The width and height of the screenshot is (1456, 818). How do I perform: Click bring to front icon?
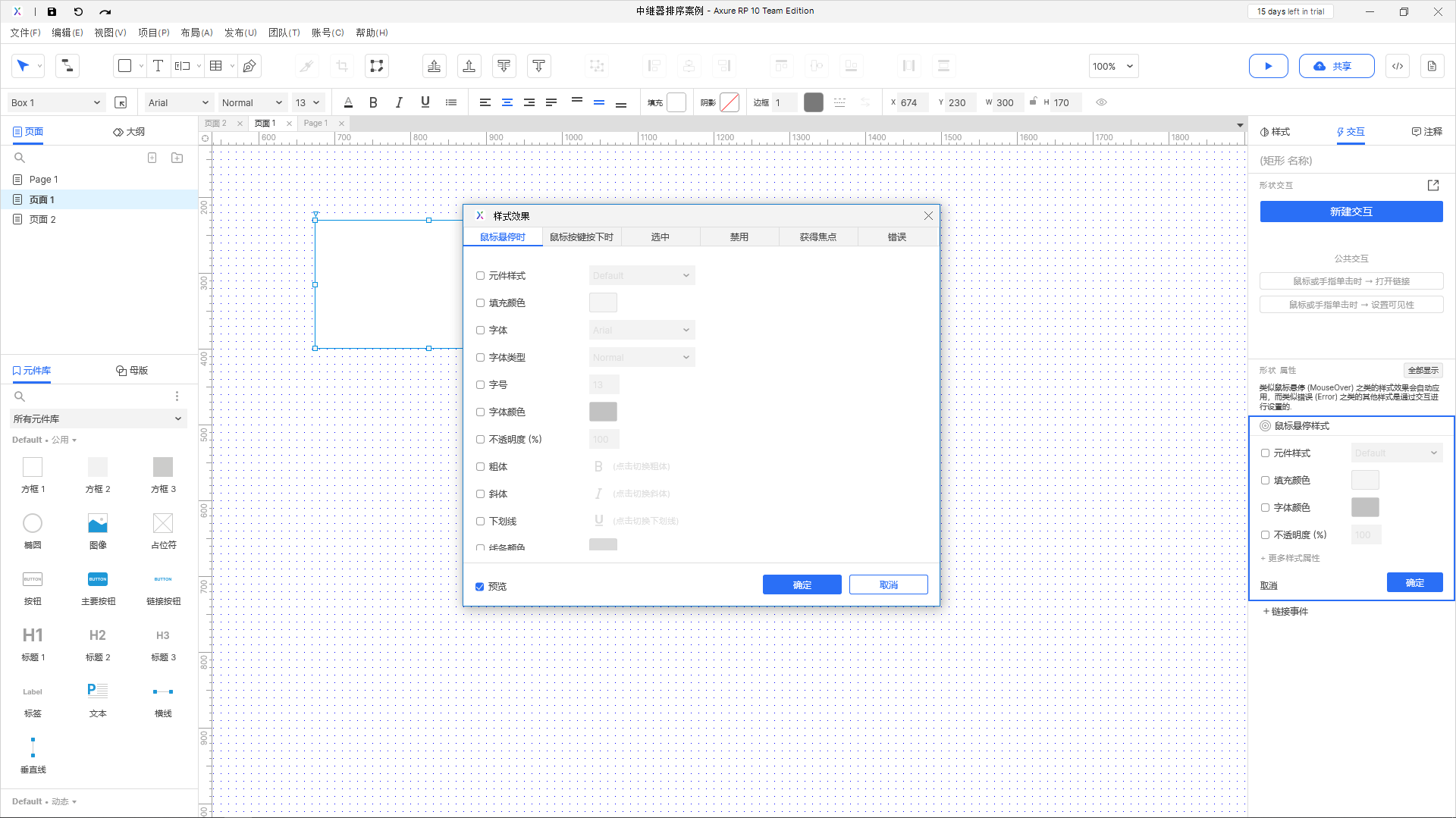(435, 66)
